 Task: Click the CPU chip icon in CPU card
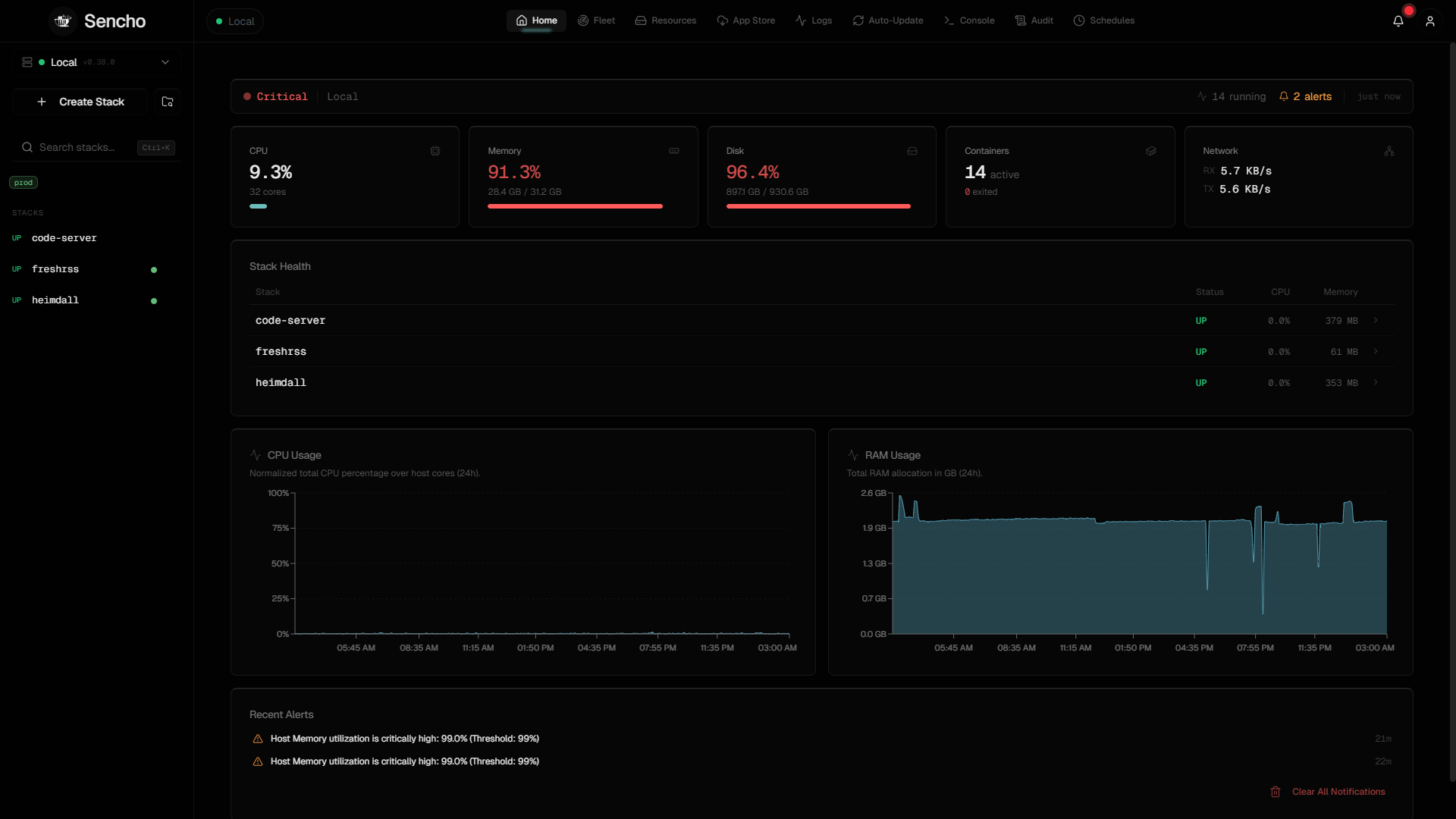tap(435, 151)
